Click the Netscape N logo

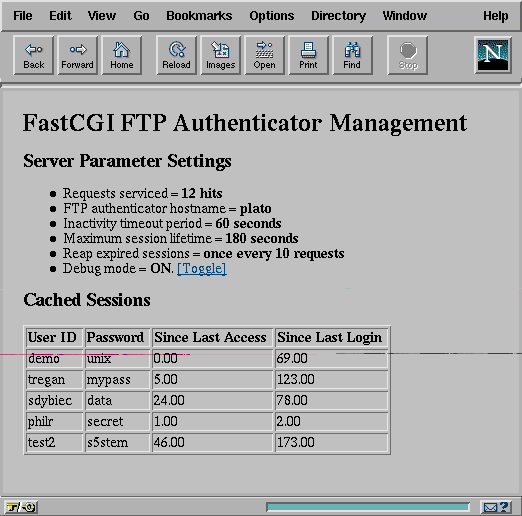493,55
